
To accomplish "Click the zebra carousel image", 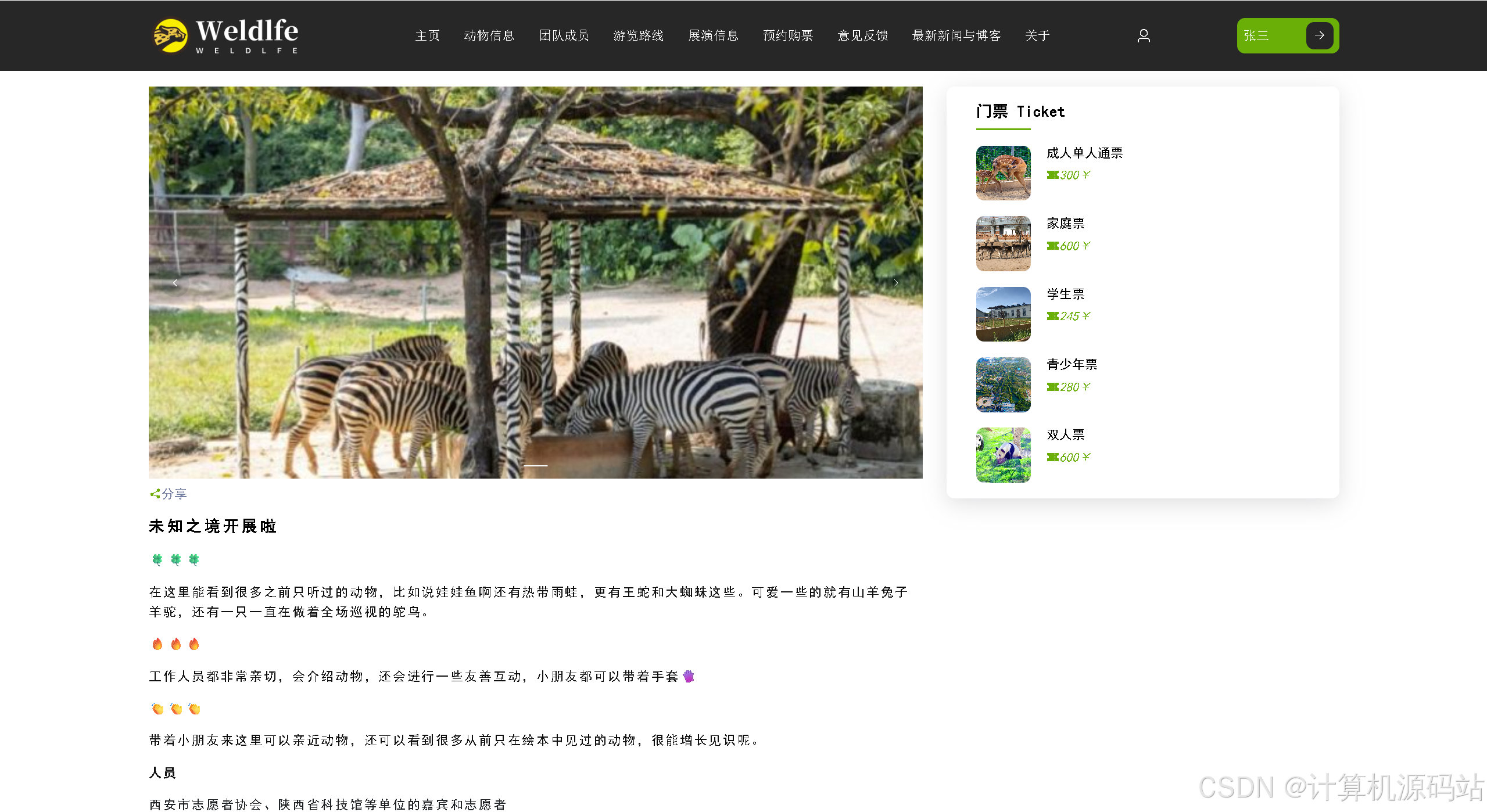I will (x=535, y=283).
